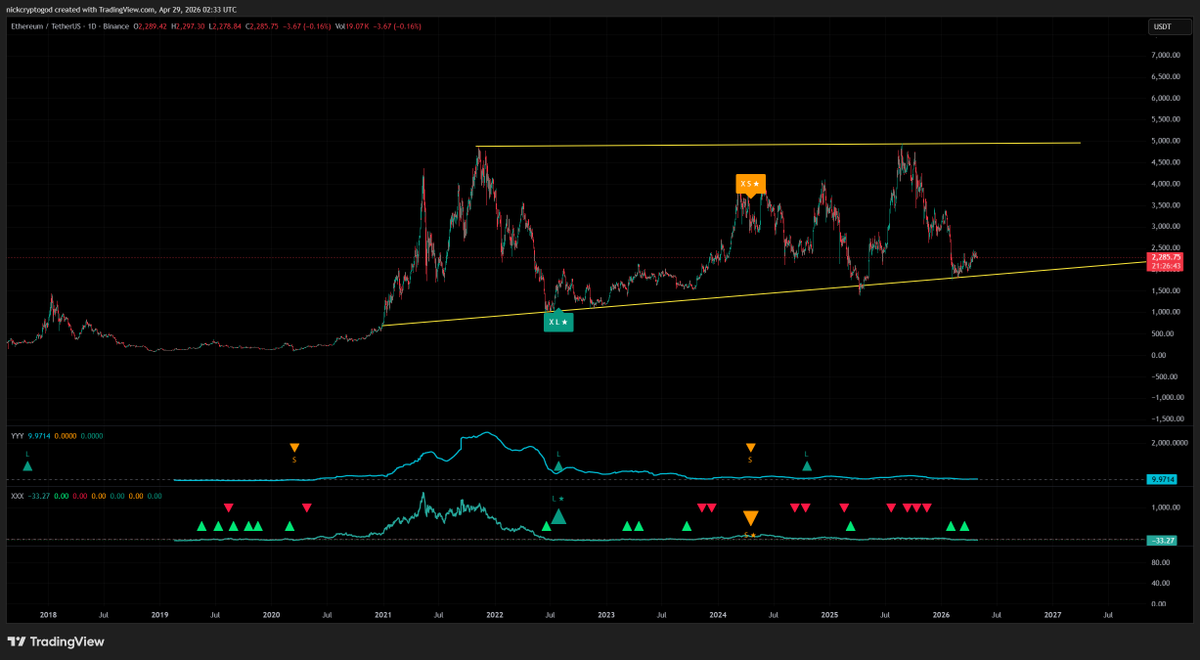Viewport: 1200px width, 660px height.
Task: Click the -1,500.00 price axis label
Action: 1169,419
